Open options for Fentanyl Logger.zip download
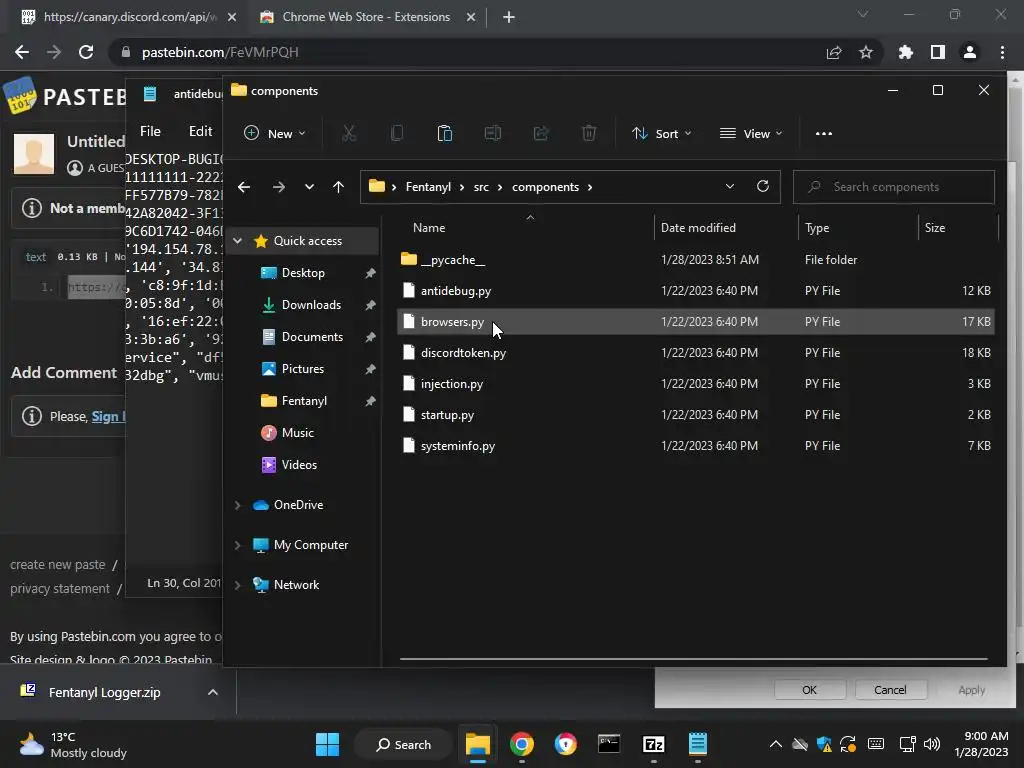1024x768 pixels. click(213, 692)
